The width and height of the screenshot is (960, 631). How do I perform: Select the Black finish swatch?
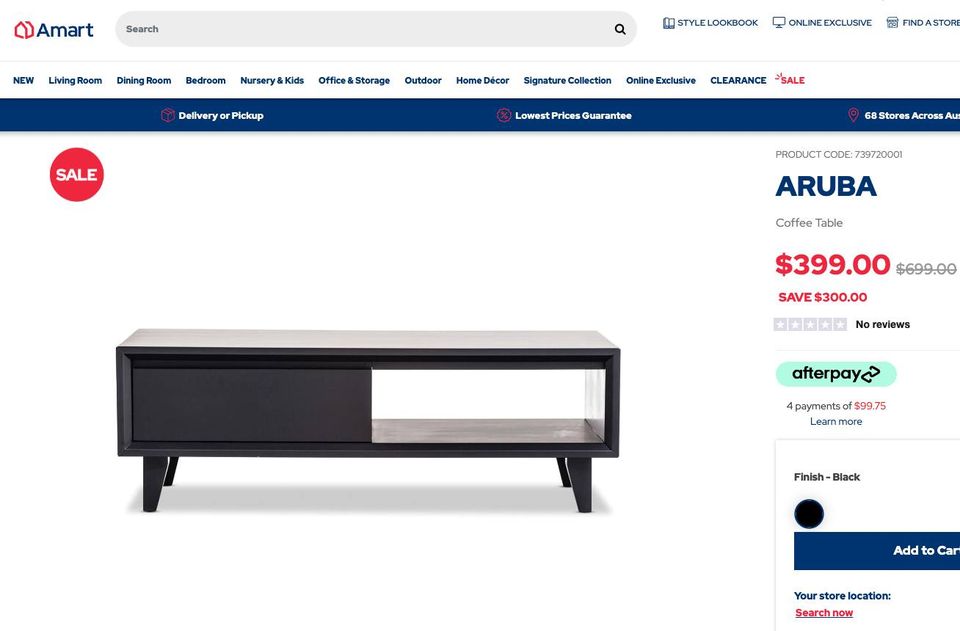pyautogui.click(x=809, y=514)
